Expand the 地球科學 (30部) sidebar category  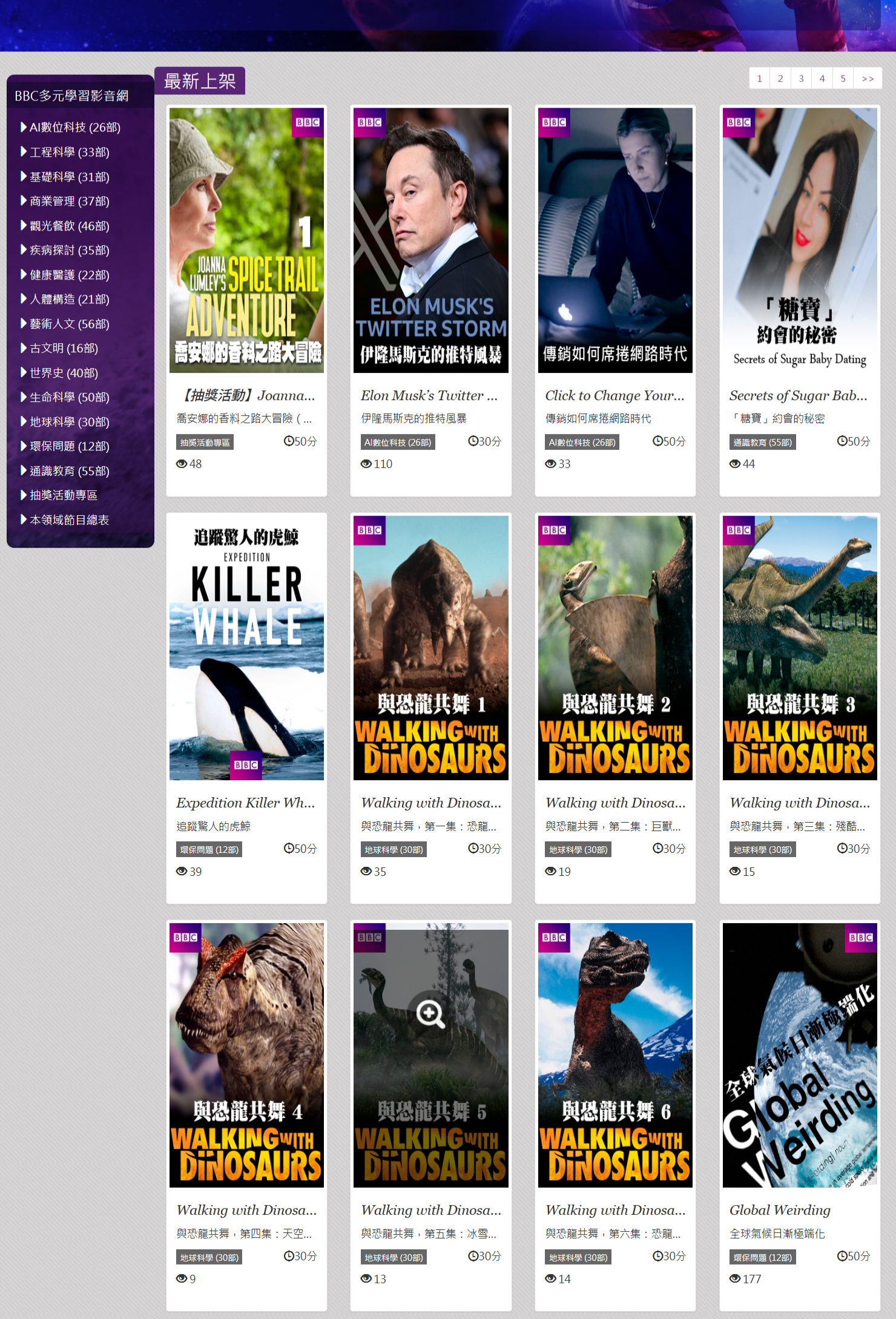tap(69, 422)
